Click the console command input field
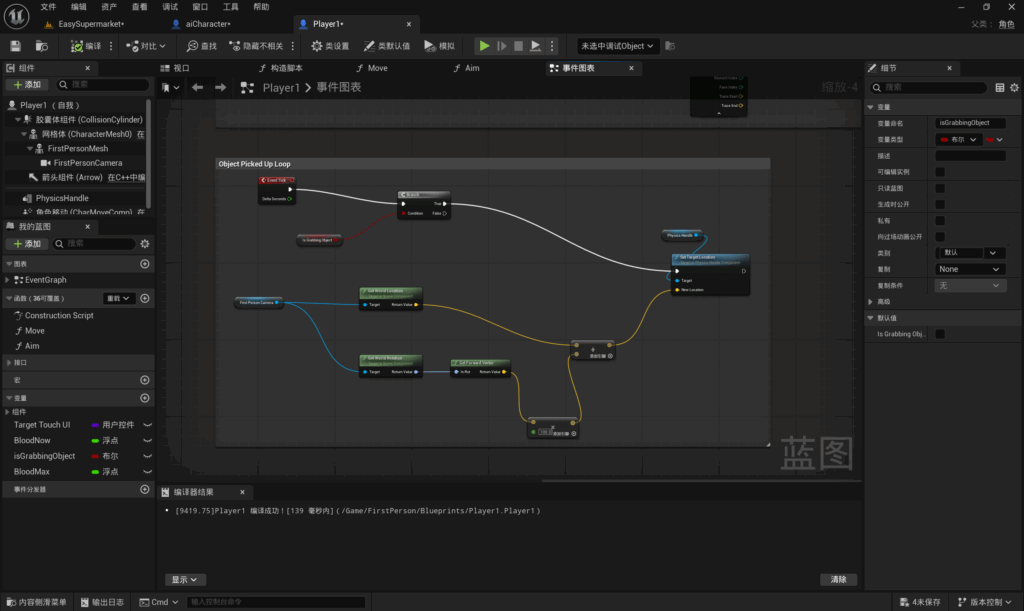 [x=276, y=602]
